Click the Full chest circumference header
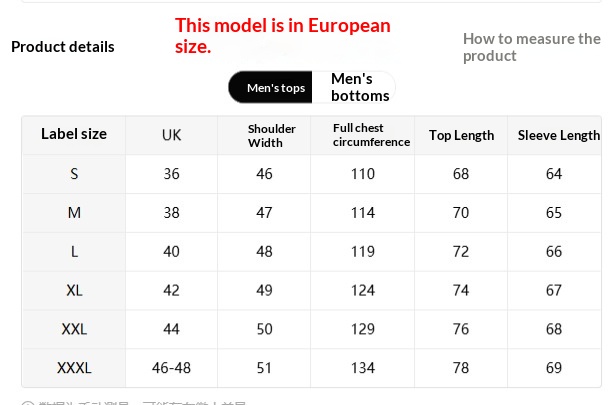Image resolution: width=614 pixels, height=405 pixels. click(x=371, y=135)
